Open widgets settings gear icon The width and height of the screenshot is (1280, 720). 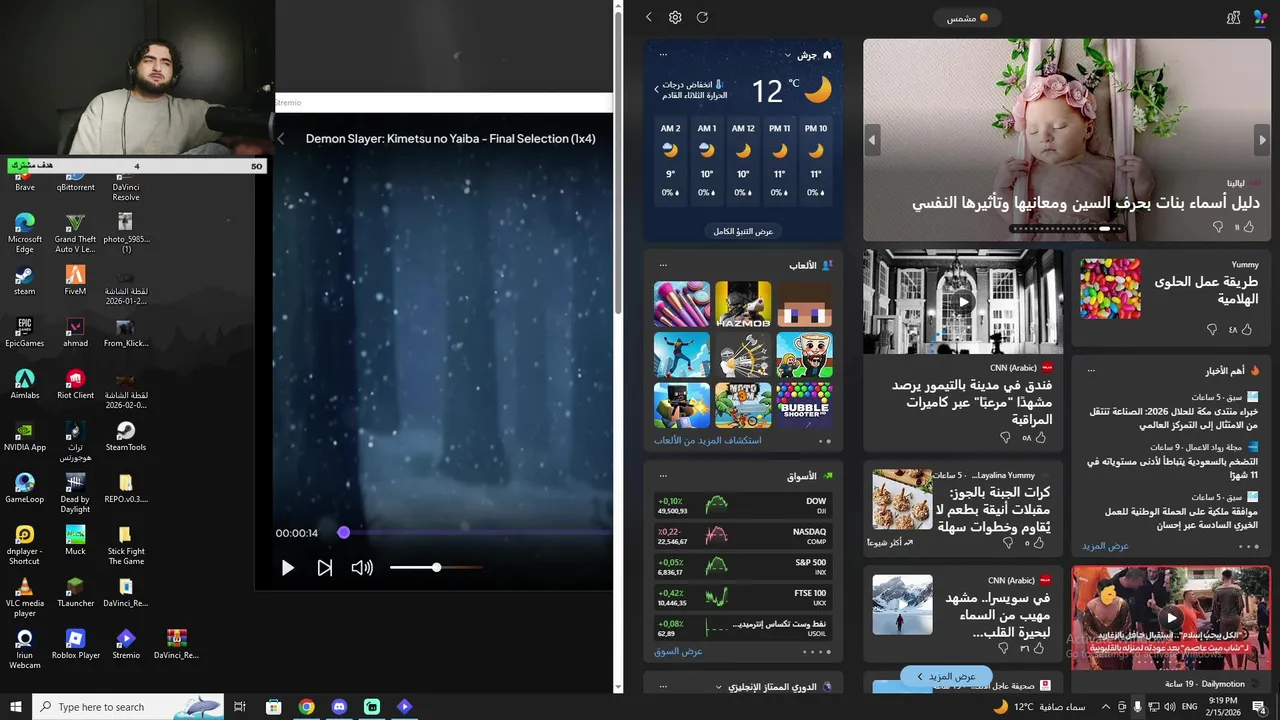tap(675, 18)
